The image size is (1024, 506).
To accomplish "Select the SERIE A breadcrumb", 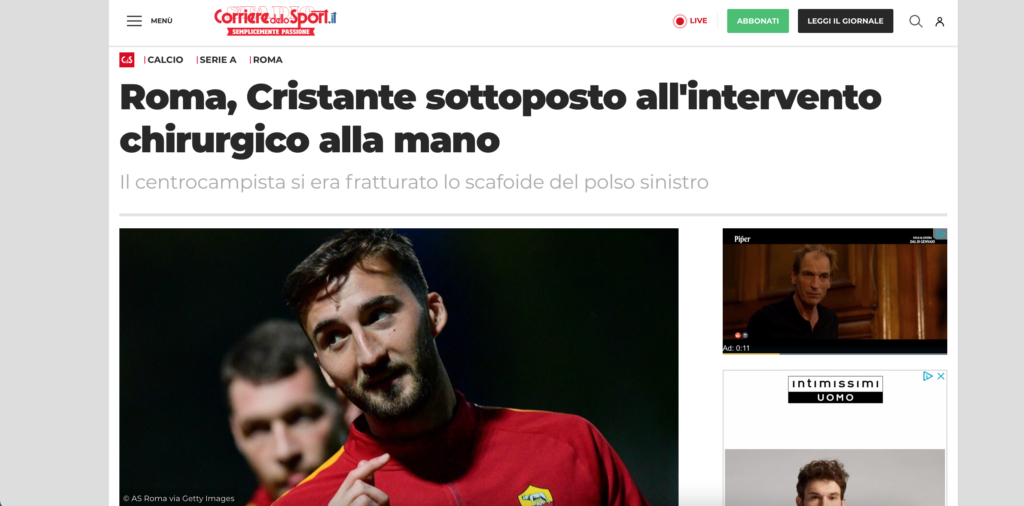I will [x=217, y=60].
